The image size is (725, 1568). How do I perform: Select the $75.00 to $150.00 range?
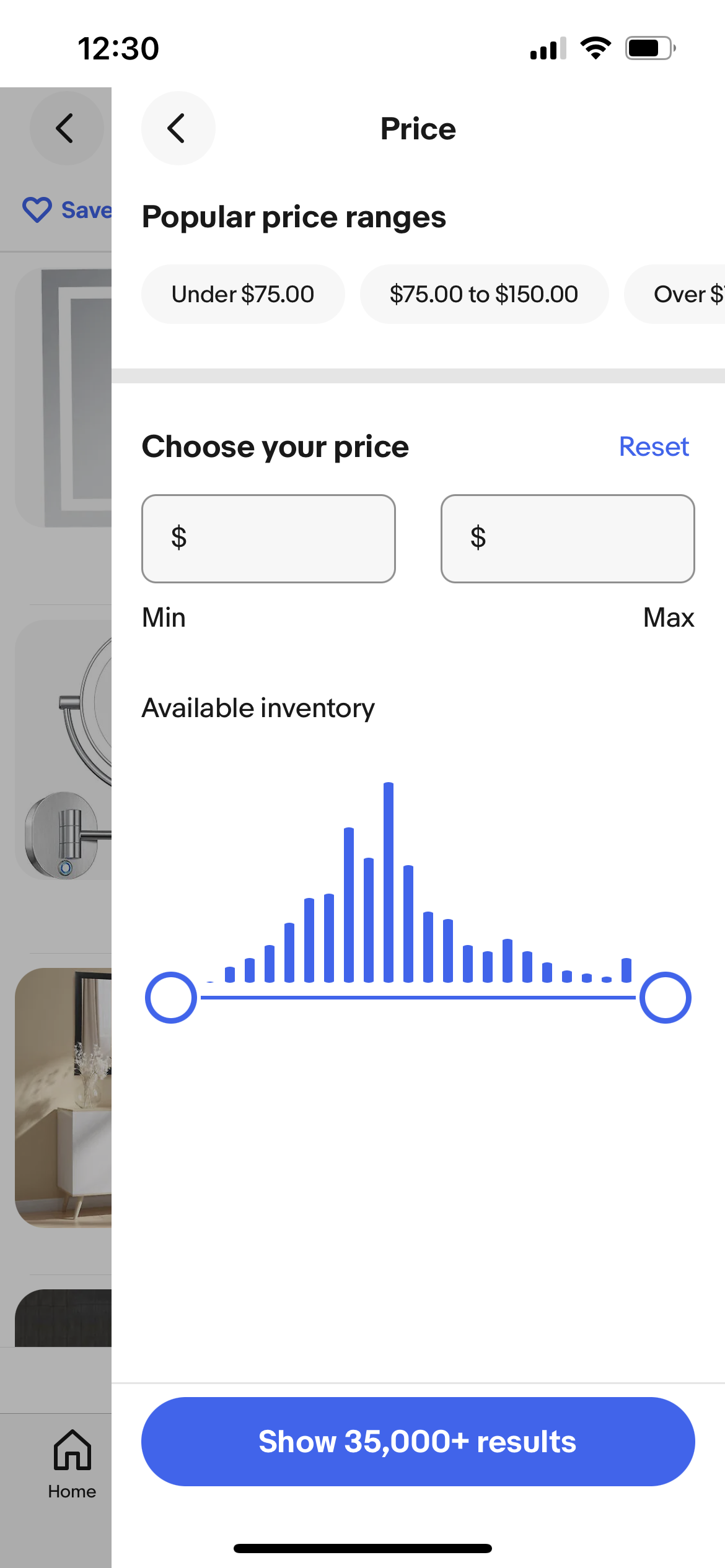[x=483, y=294]
